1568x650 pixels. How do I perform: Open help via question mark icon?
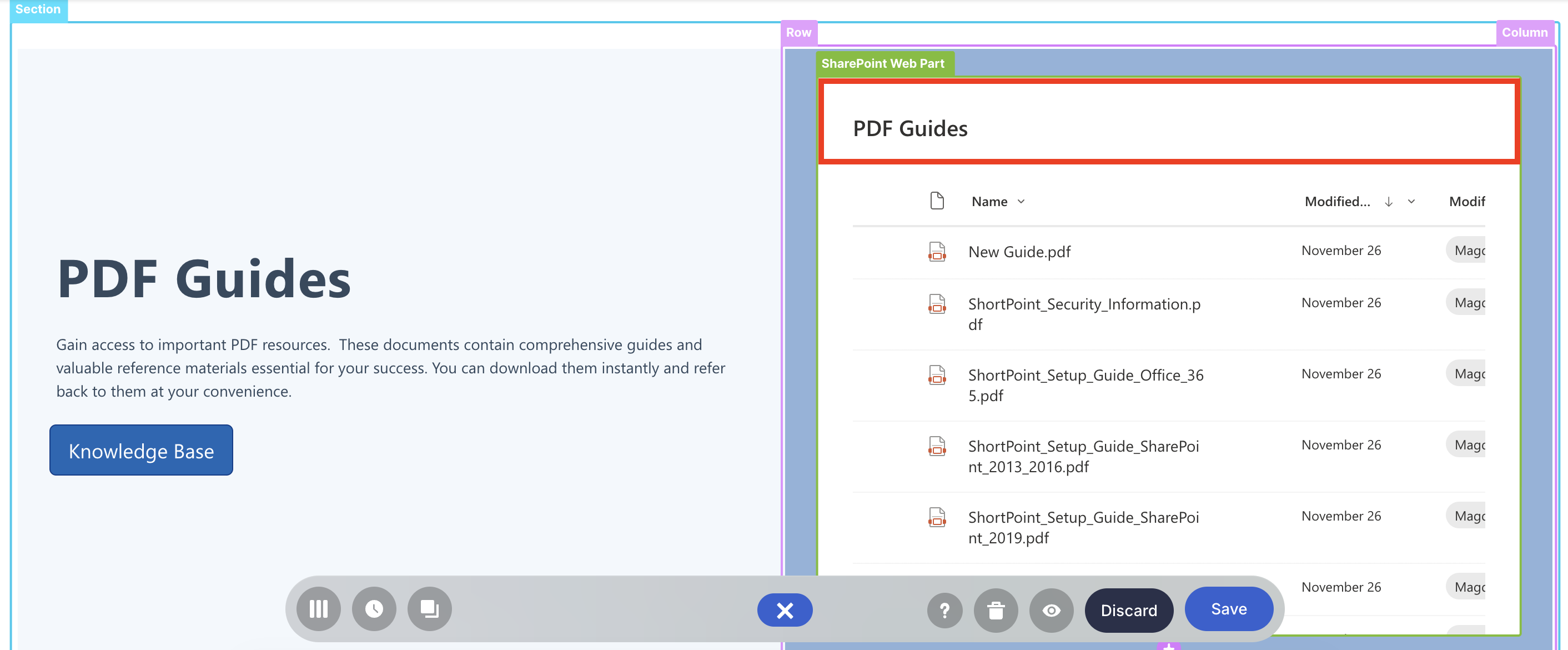pos(944,610)
